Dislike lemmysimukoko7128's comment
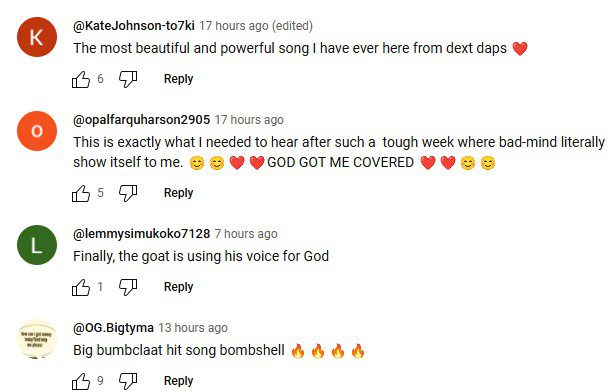Image resolution: width=612 pixels, height=392 pixels. tap(128, 287)
